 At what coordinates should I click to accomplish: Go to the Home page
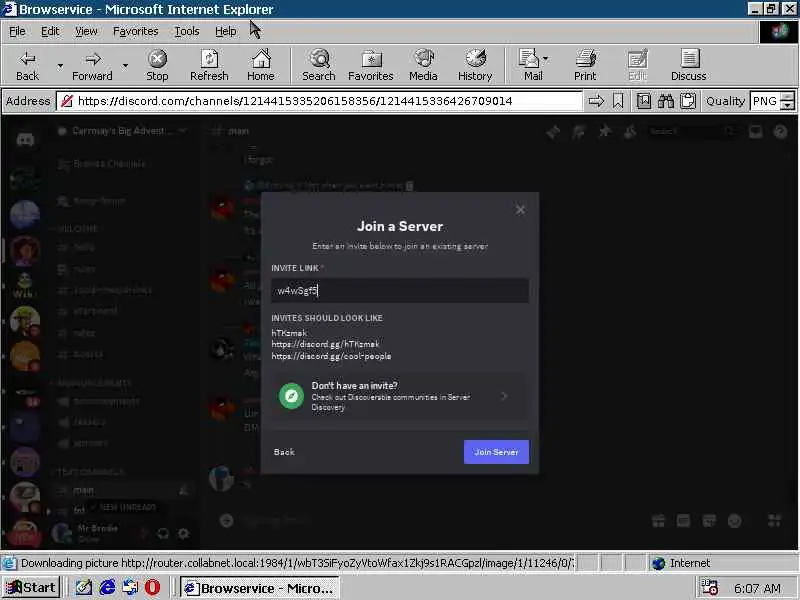coord(261,65)
